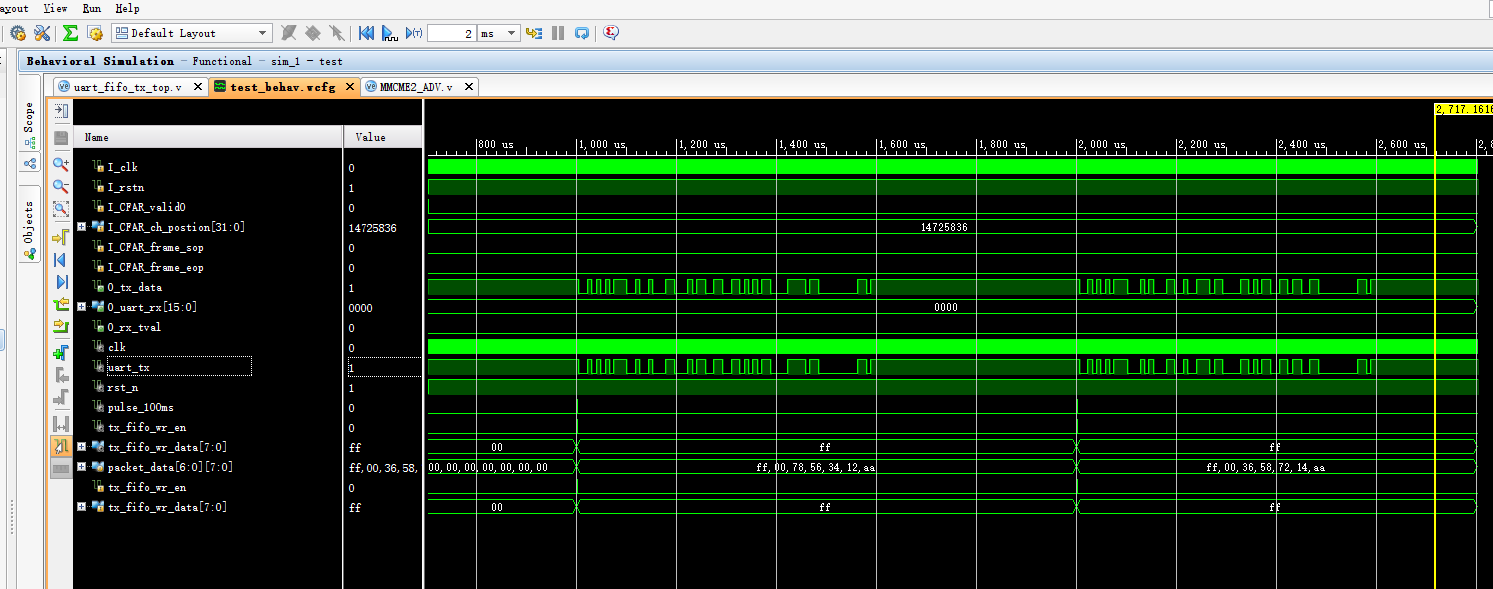
Task: Expand the packet_data[6:0][7:0] array
Action: point(82,467)
